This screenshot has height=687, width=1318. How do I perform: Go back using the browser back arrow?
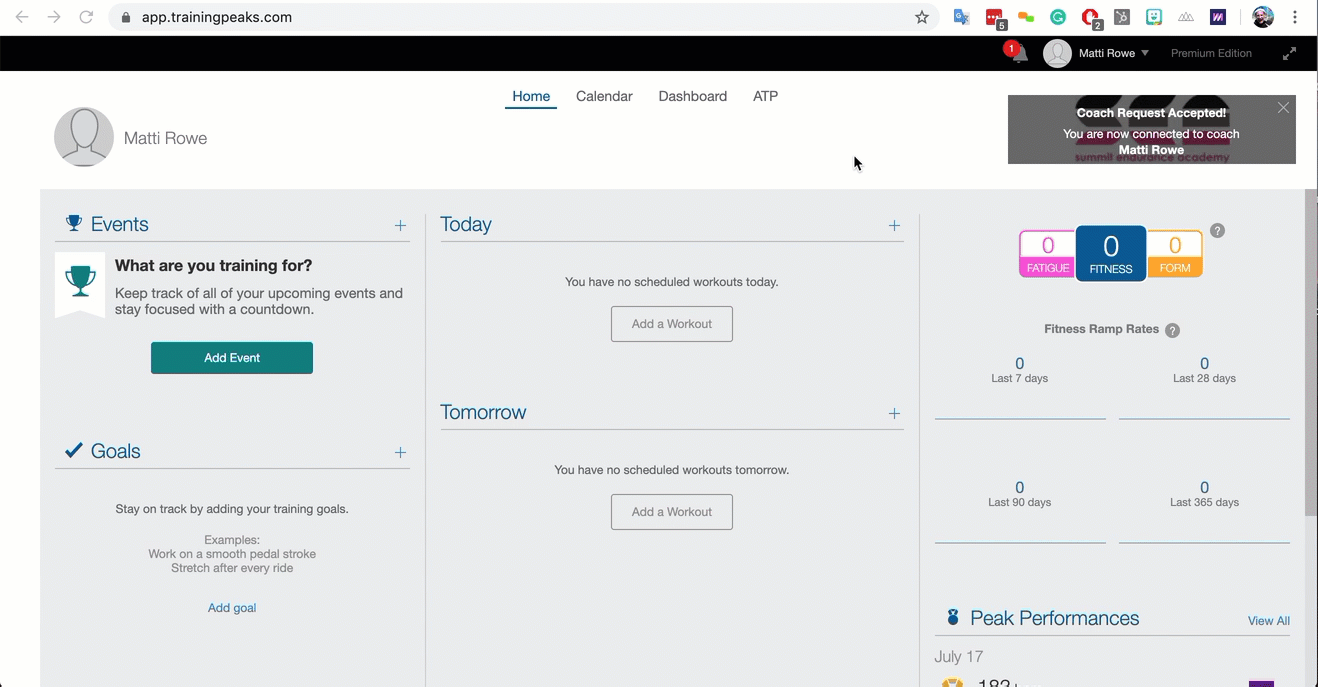pyautogui.click(x=22, y=17)
